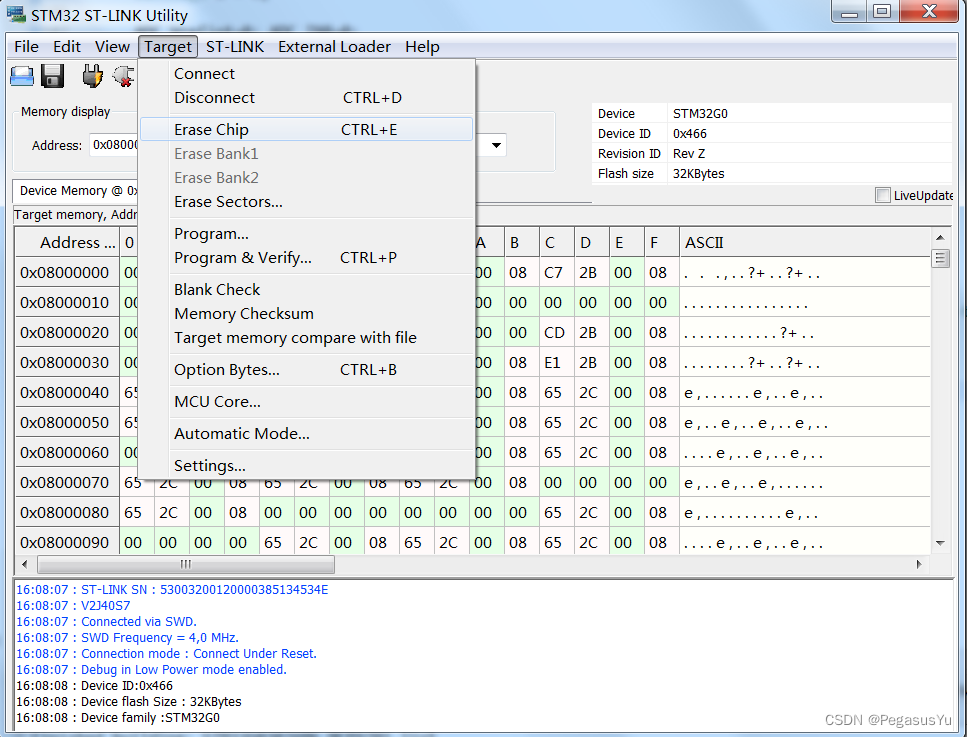
Task: Open Option Bytes... menu entry
Action: [x=307, y=370]
